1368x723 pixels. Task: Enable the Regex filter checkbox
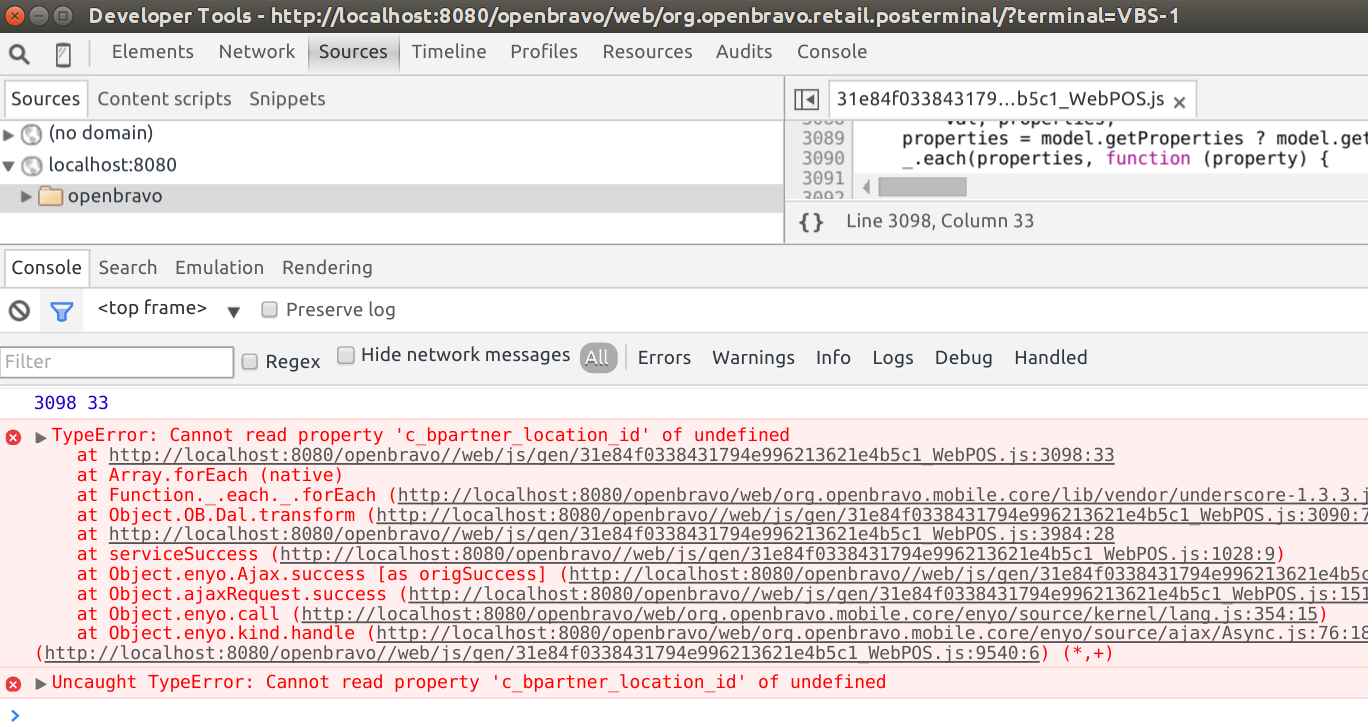[x=250, y=361]
